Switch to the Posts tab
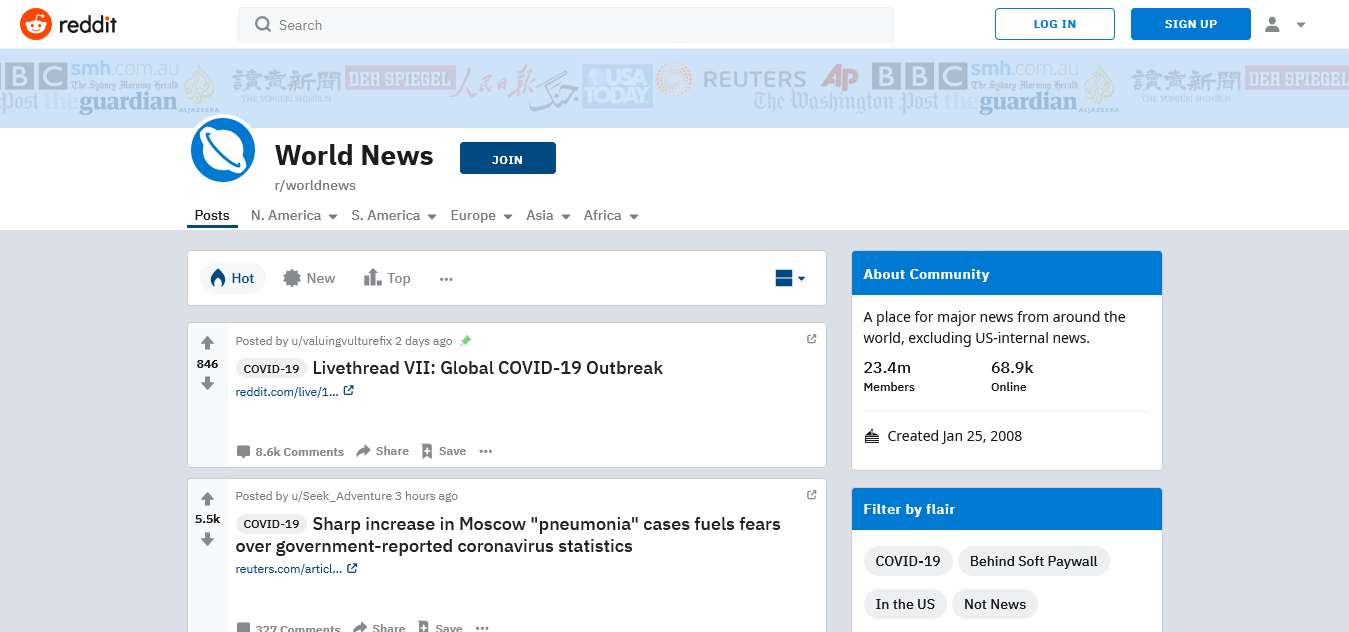Image resolution: width=1349 pixels, height=632 pixels. [212, 215]
